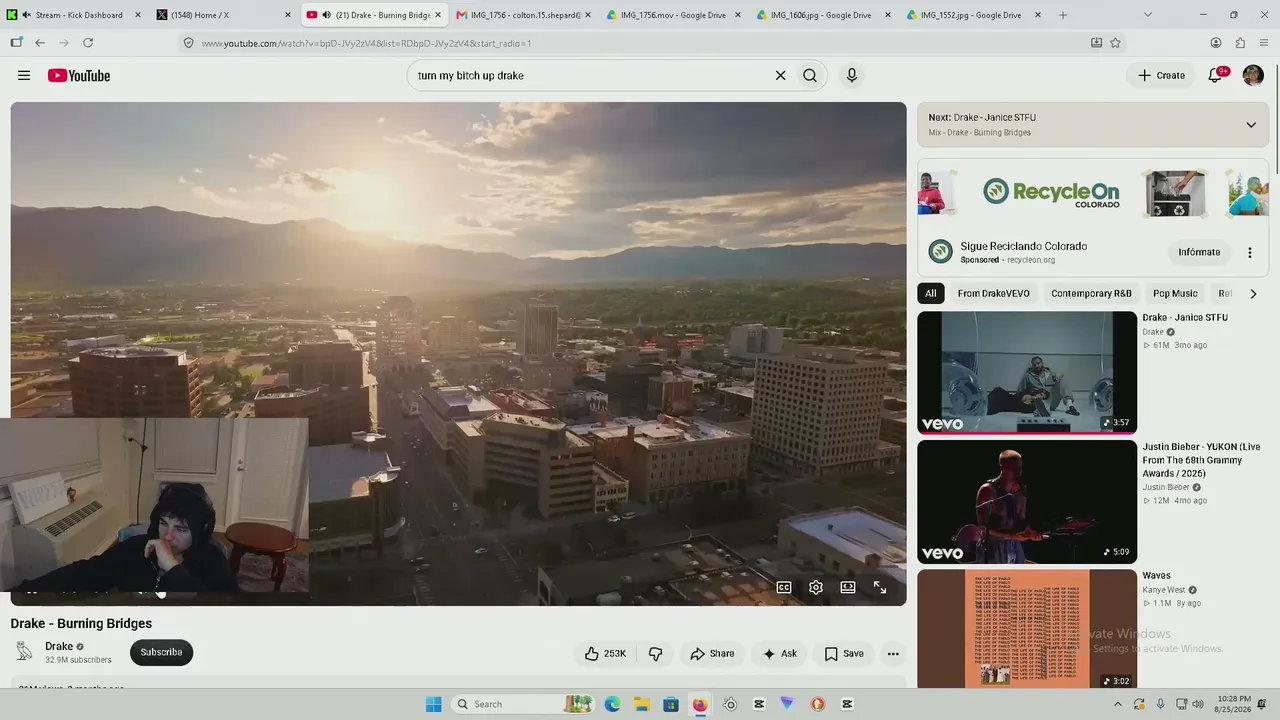Go to the YouTube home logo
Image resolution: width=1280 pixels, height=720 pixels.
(x=79, y=76)
